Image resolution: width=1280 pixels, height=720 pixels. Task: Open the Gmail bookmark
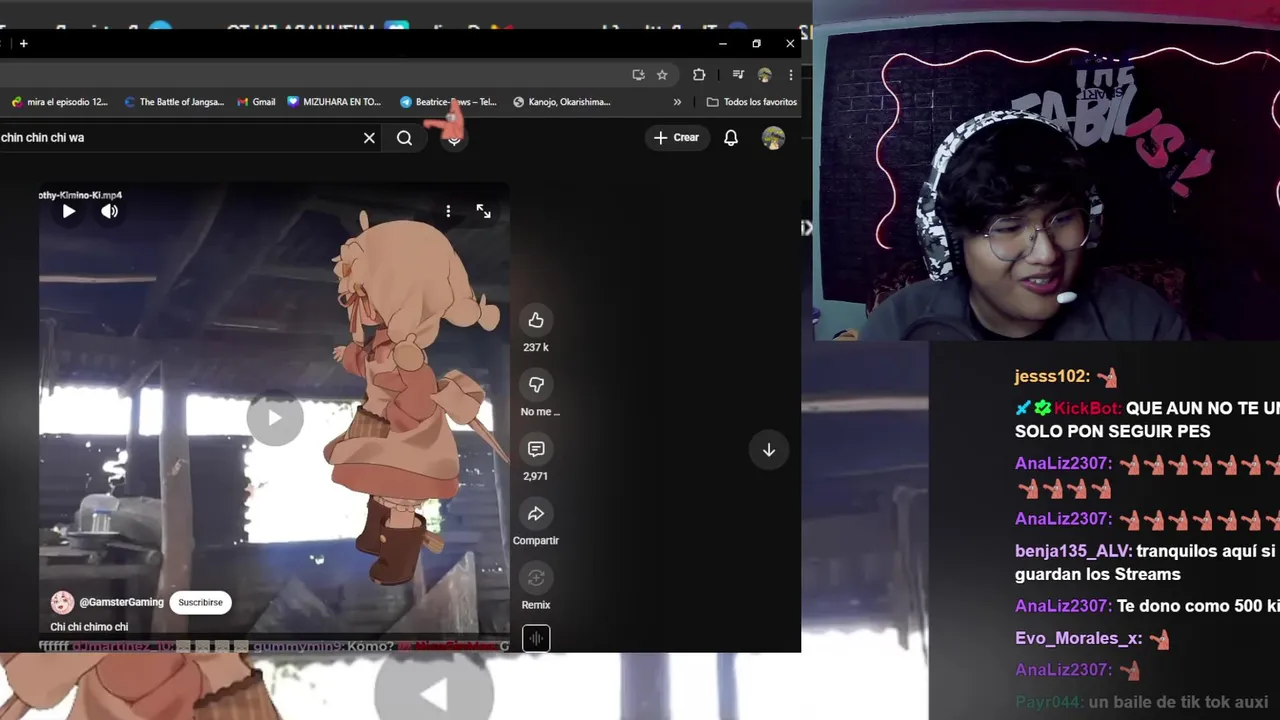pyautogui.click(x=256, y=102)
